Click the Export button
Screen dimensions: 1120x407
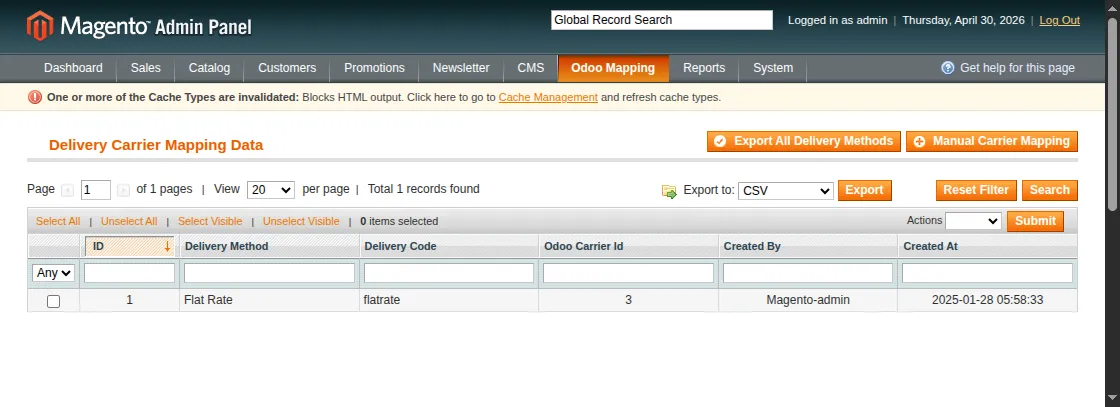click(x=864, y=190)
